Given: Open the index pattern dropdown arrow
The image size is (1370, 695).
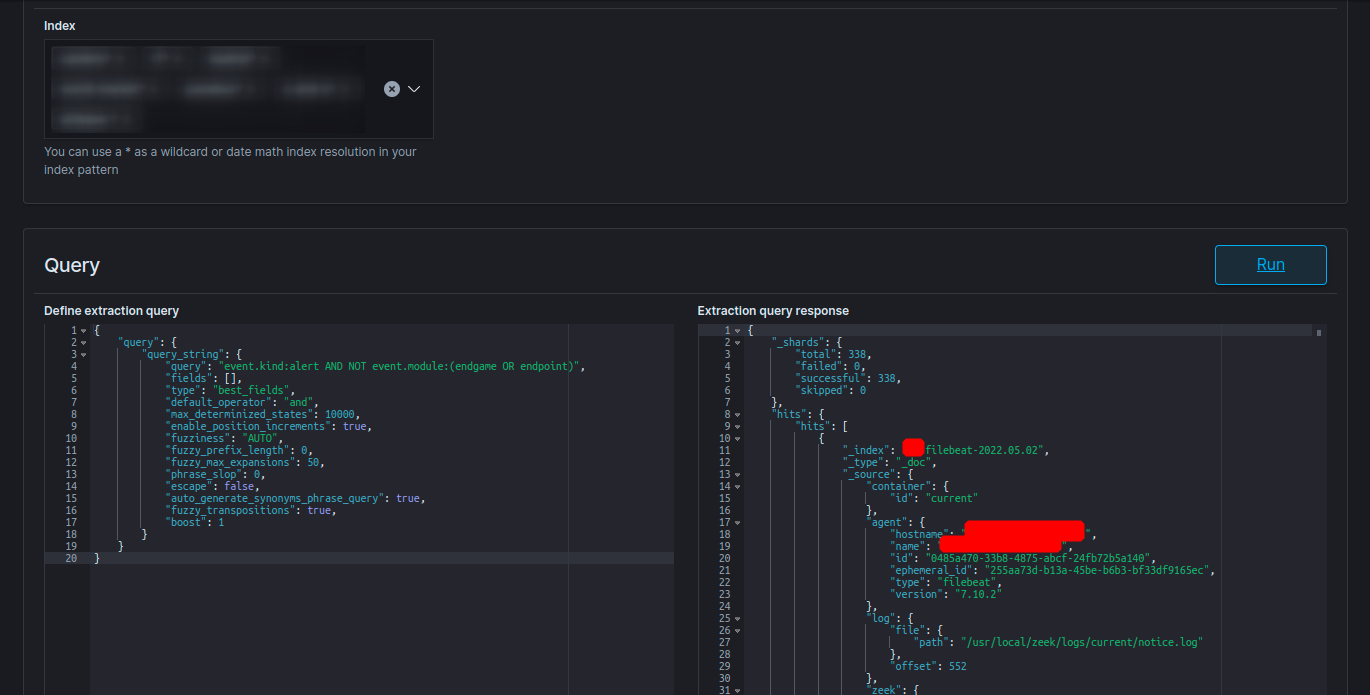Looking at the screenshot, I should tap(415, 88).
